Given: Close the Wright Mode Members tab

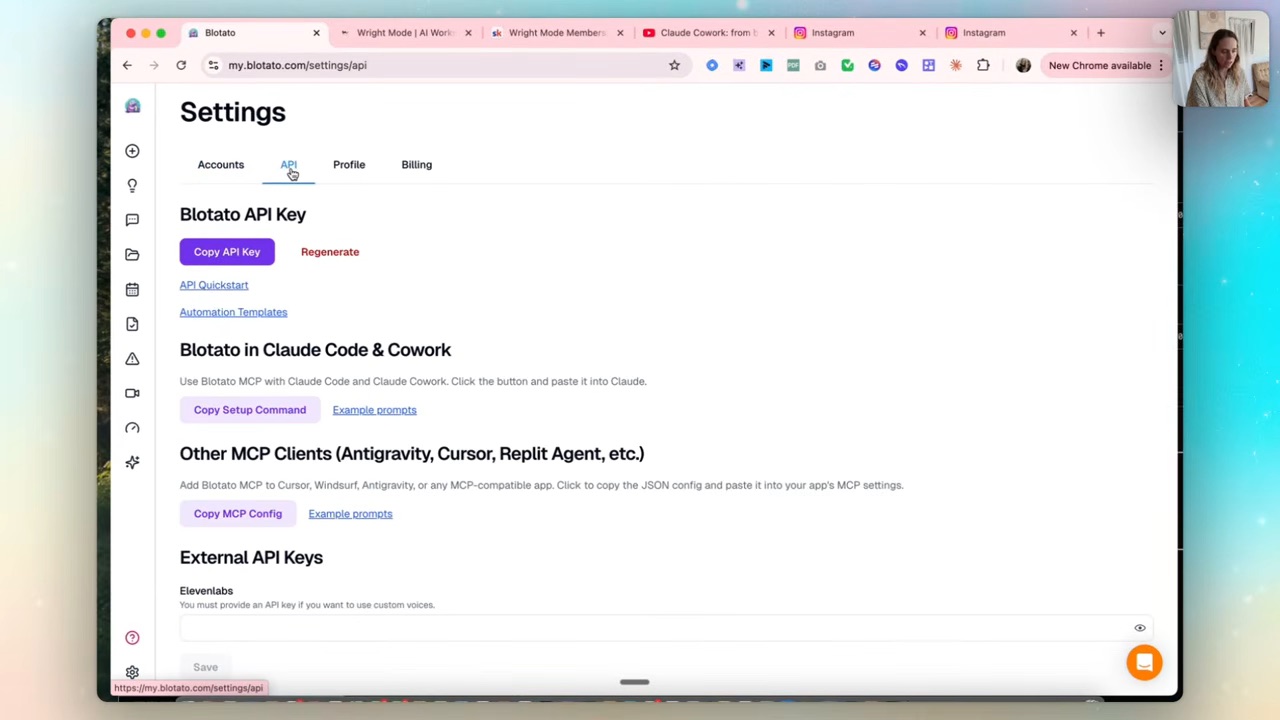Looking at the screenshot, I should pos(620,33).
